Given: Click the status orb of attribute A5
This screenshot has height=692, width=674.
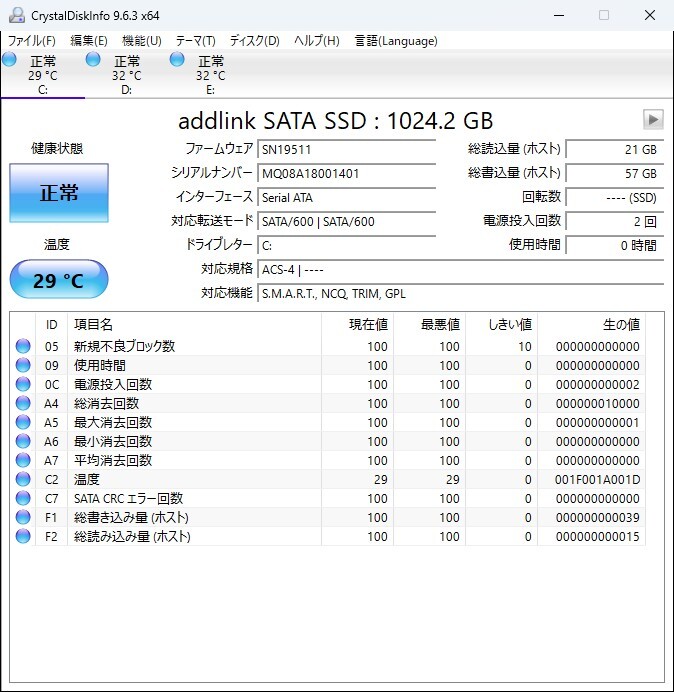Looking at the screenshot, I should click(23, 422).
